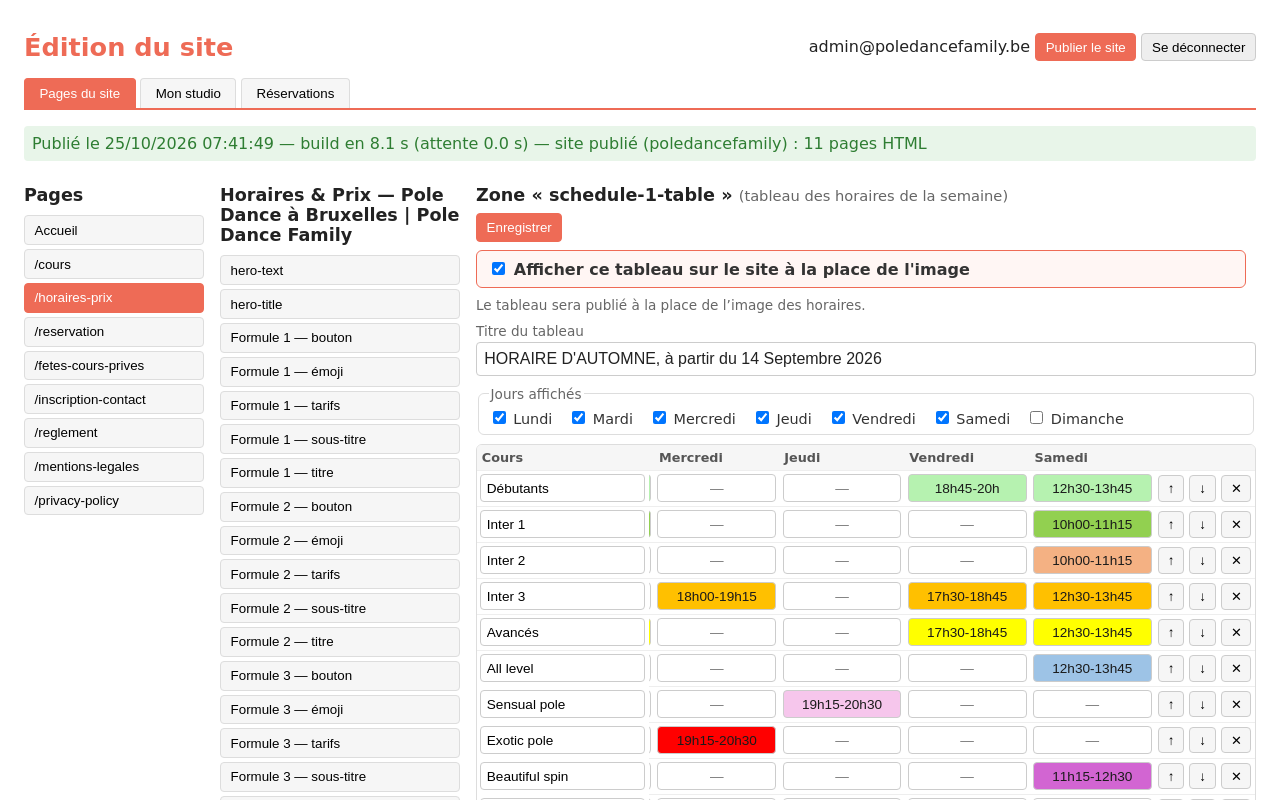The height and width of the screenshot is (800, 1280).
Task: Move the Débutants row up
Action: 1171,488
